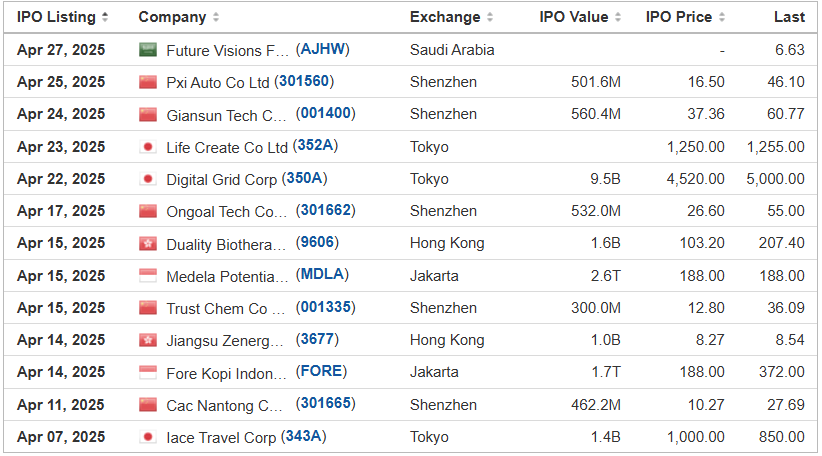822x456 pixels.
Task: Click China flag beside Trust Chem Co
Action: pyautogui.click(x=148, y=308)
